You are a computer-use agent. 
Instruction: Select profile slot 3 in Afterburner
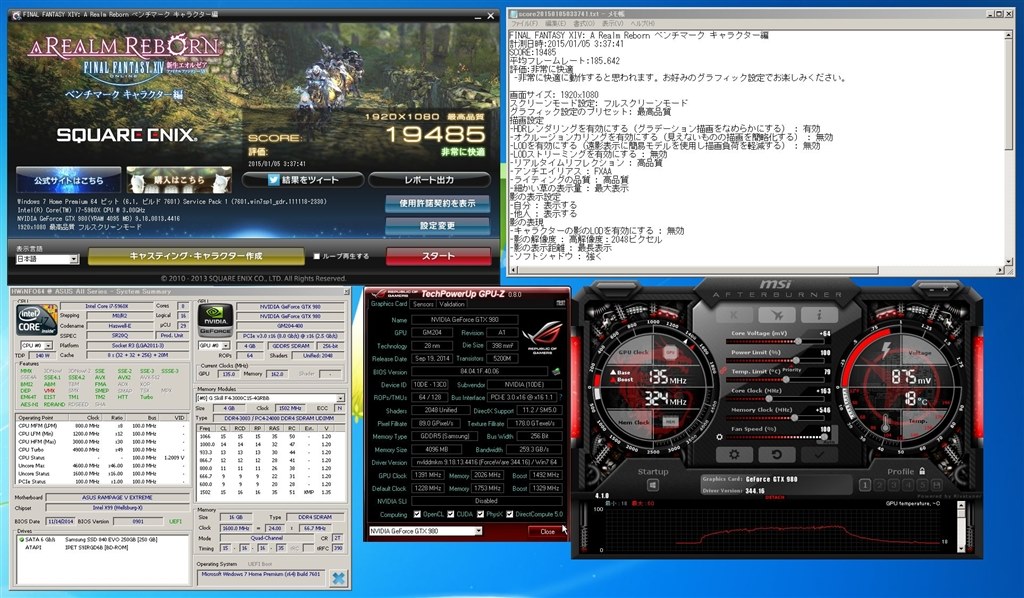(x=893, y=485)
